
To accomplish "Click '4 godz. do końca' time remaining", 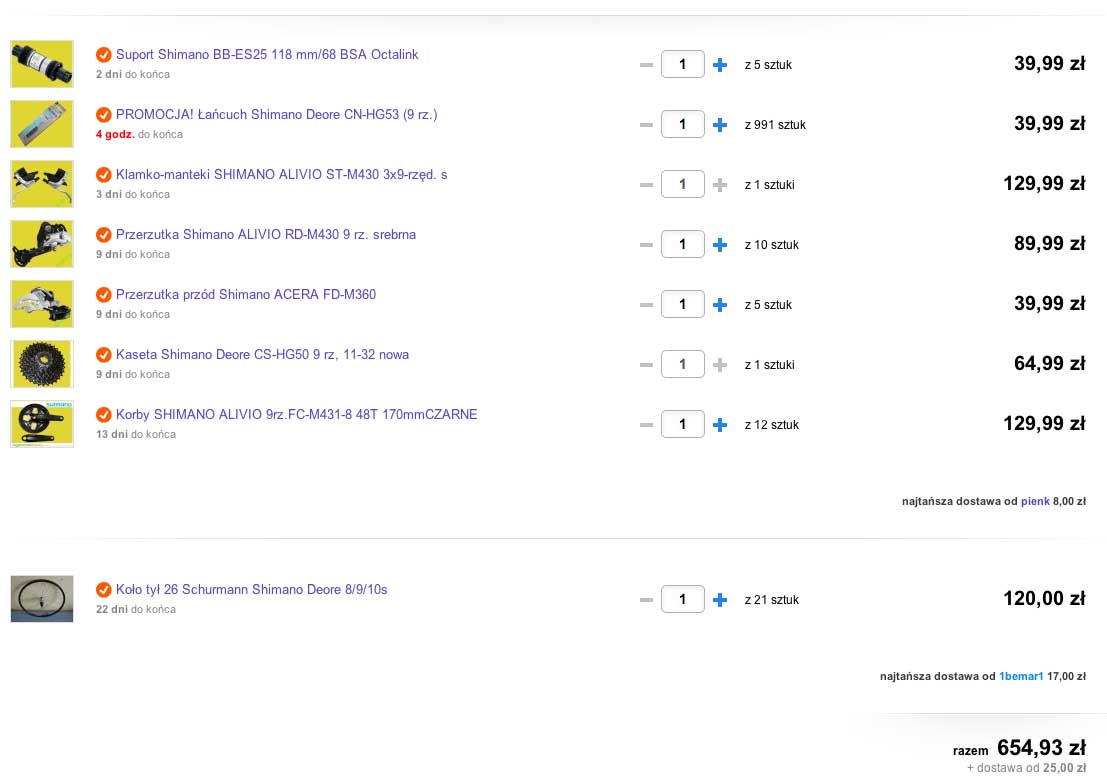I will 139,134.
